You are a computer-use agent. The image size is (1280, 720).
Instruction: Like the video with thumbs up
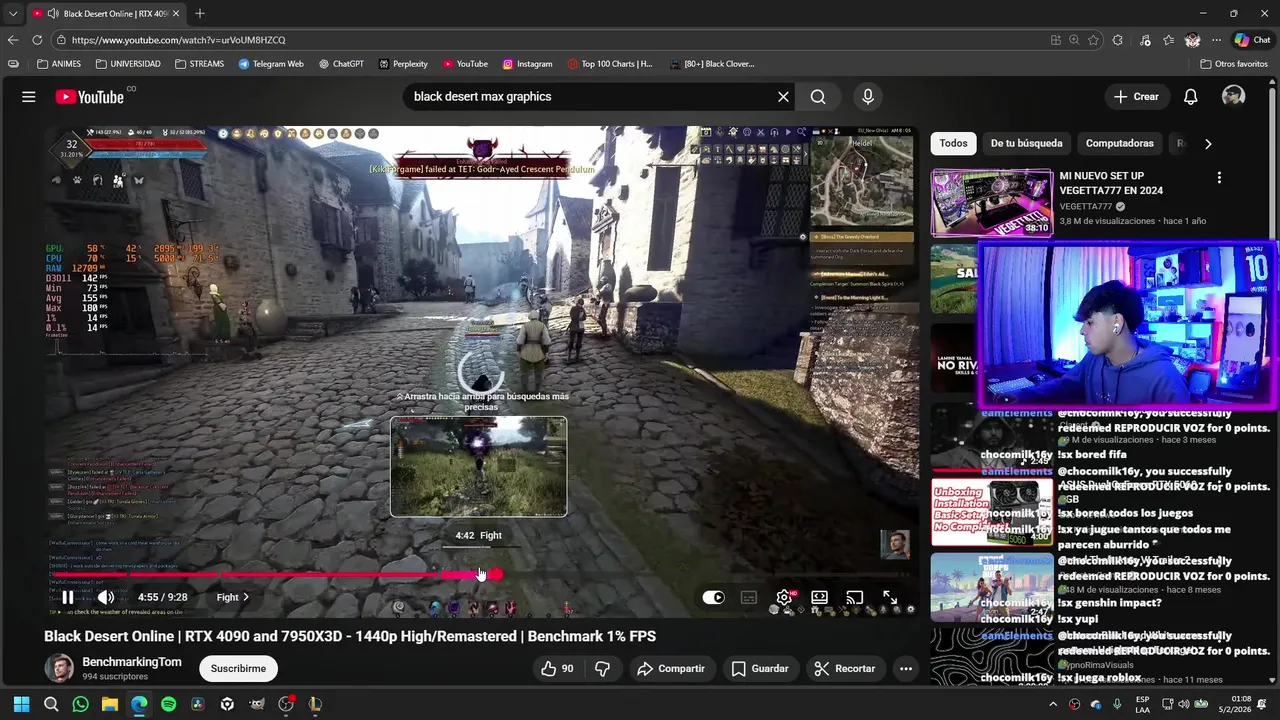pyautogui.click(x=558, y=668)
